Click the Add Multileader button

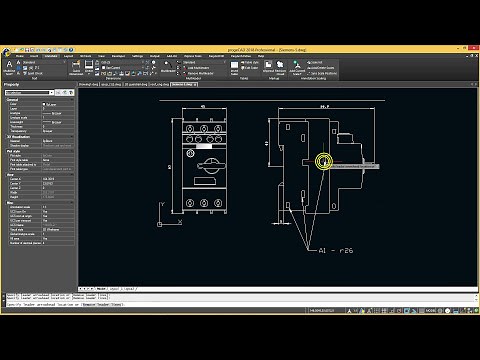(x=198, y=68)
